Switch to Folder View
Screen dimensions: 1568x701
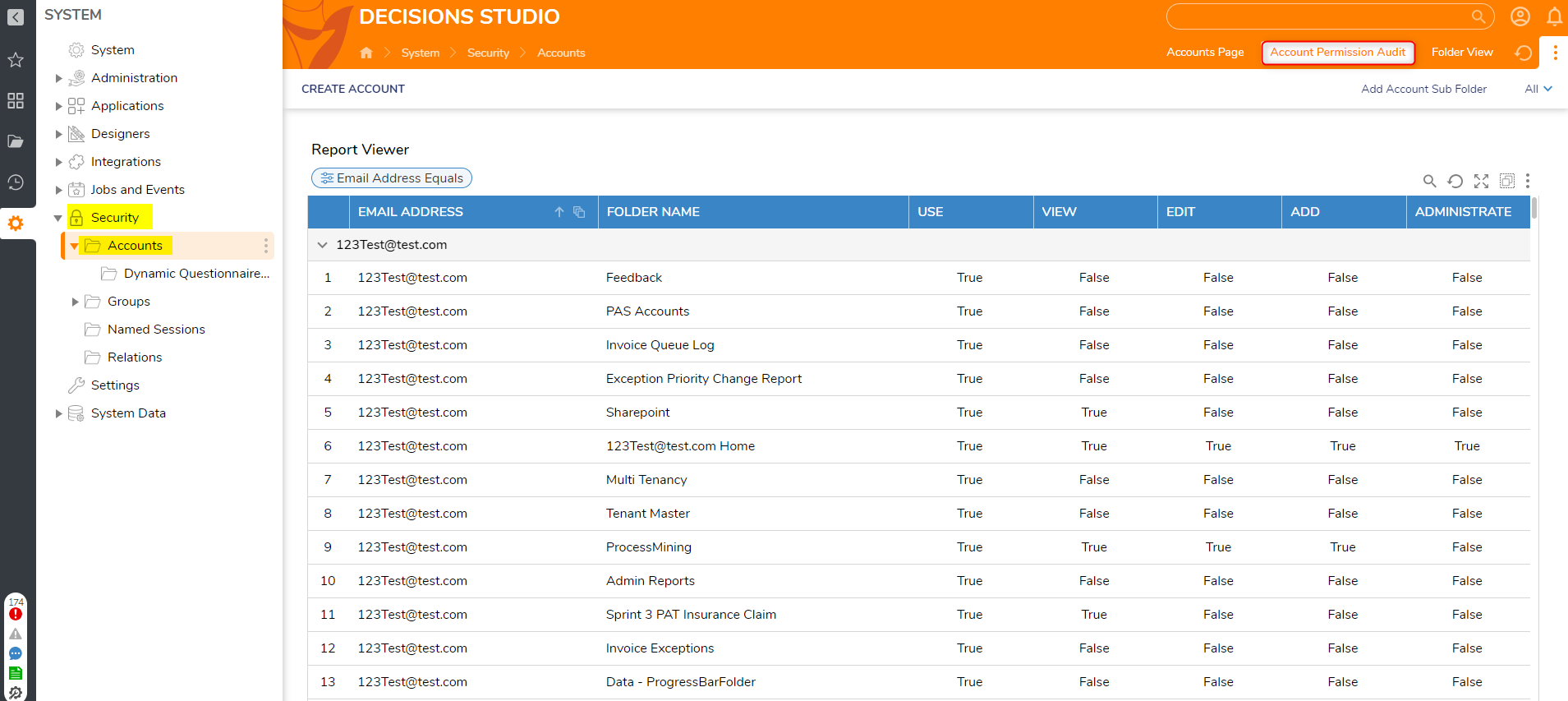click(x=1462, y=52)
